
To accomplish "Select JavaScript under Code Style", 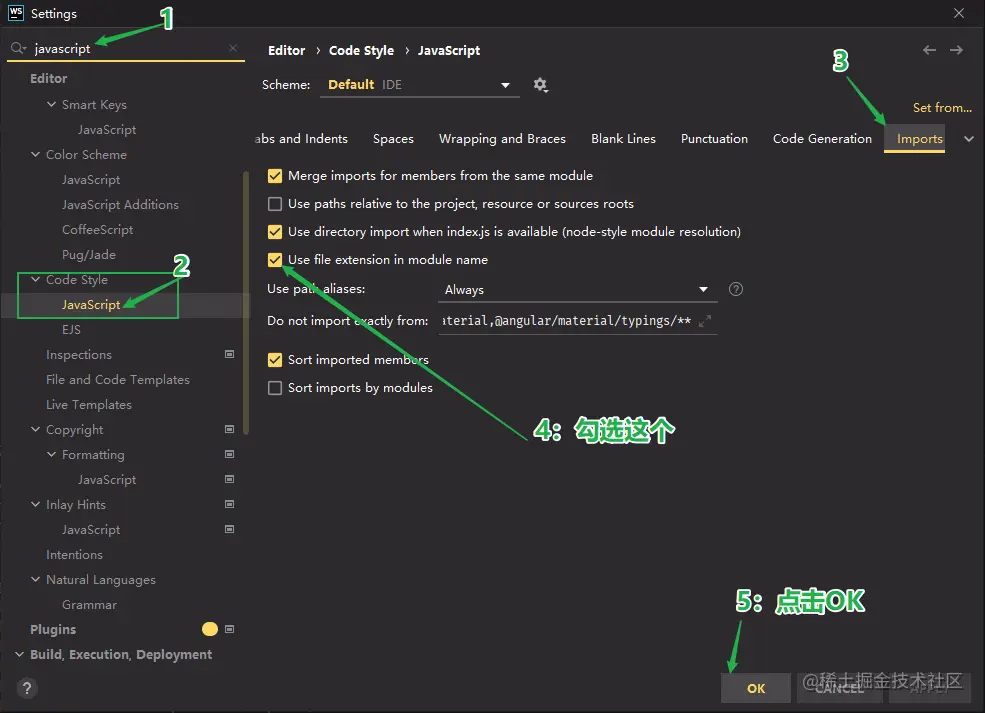I will (90, 305).
